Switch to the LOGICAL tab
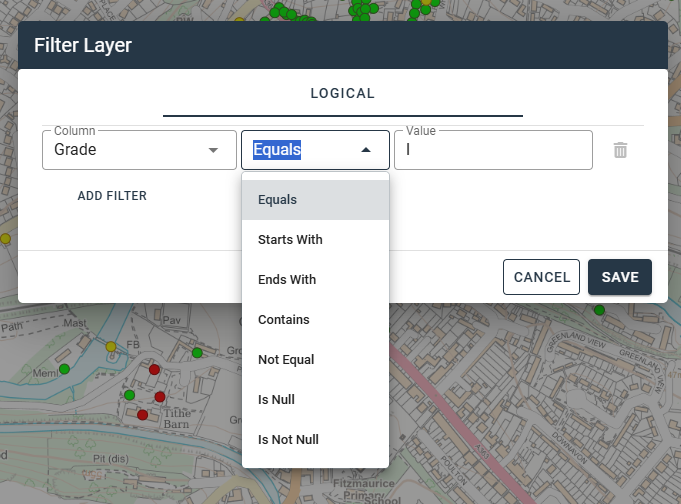 tap(342, 94)
